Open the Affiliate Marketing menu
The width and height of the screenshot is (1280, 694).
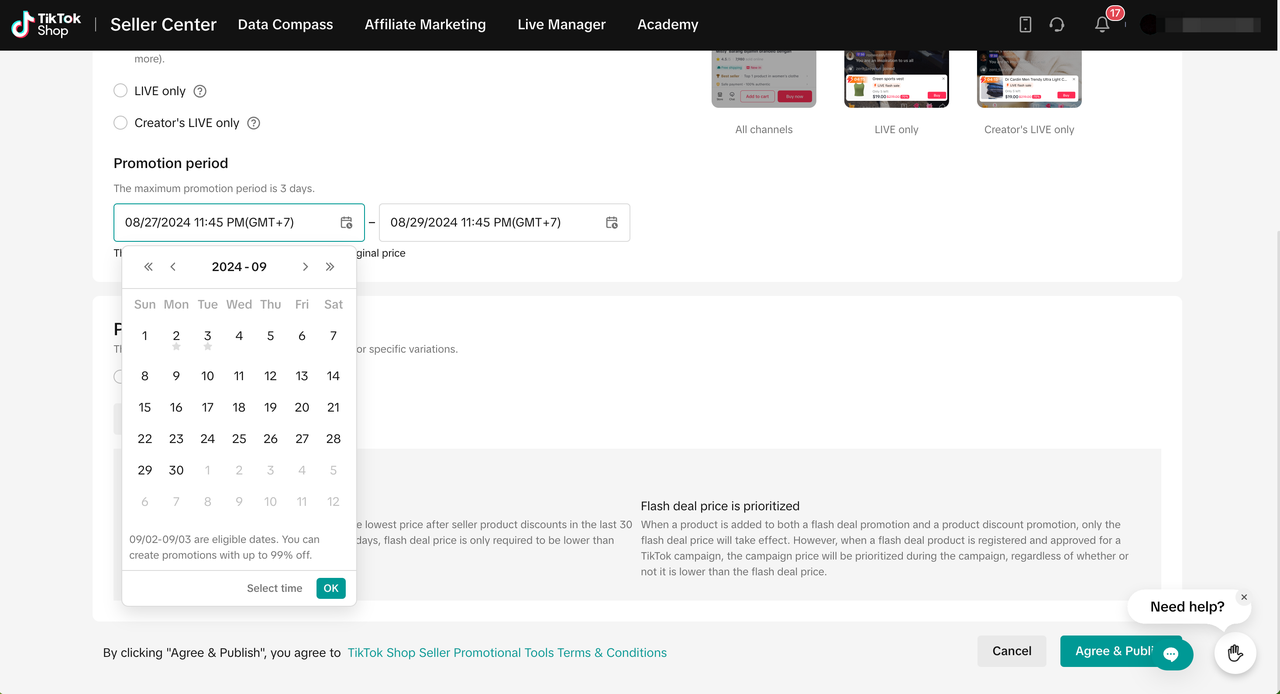[425, 25]
